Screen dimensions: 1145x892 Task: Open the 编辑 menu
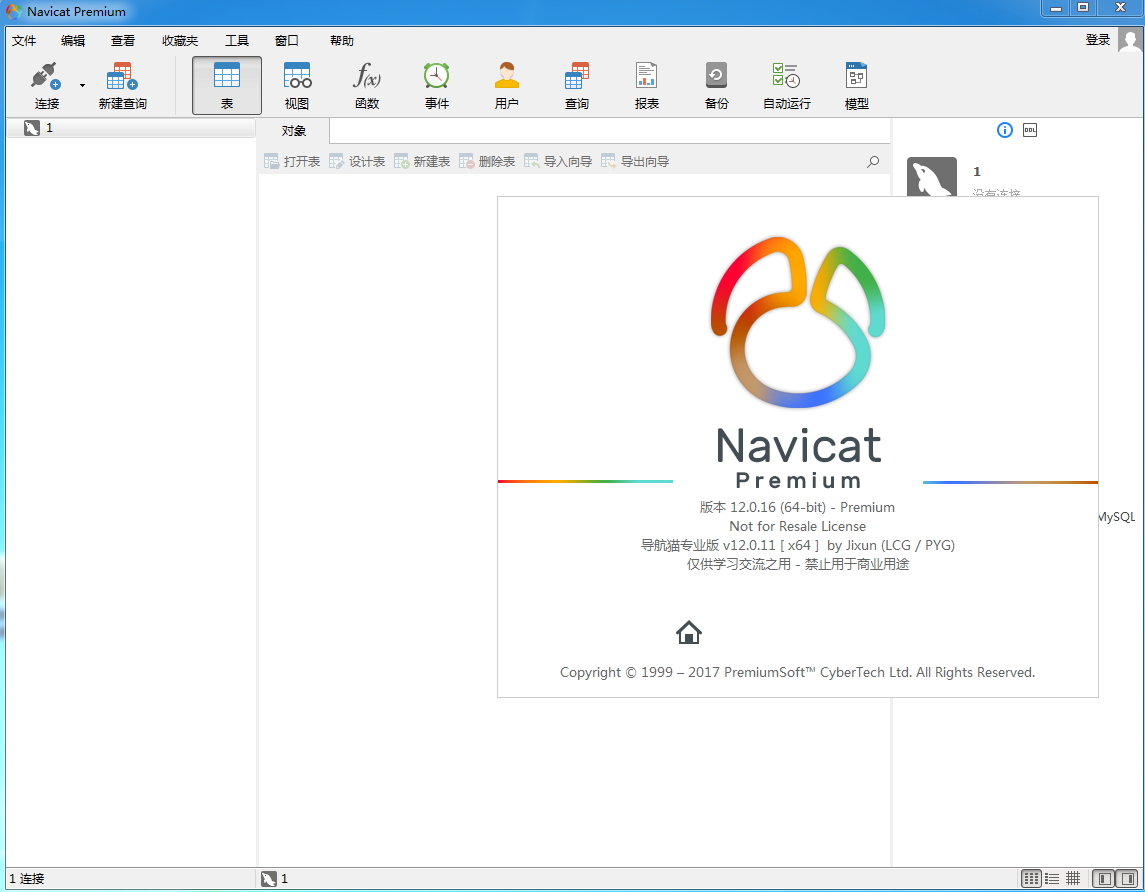click(73, 41)
